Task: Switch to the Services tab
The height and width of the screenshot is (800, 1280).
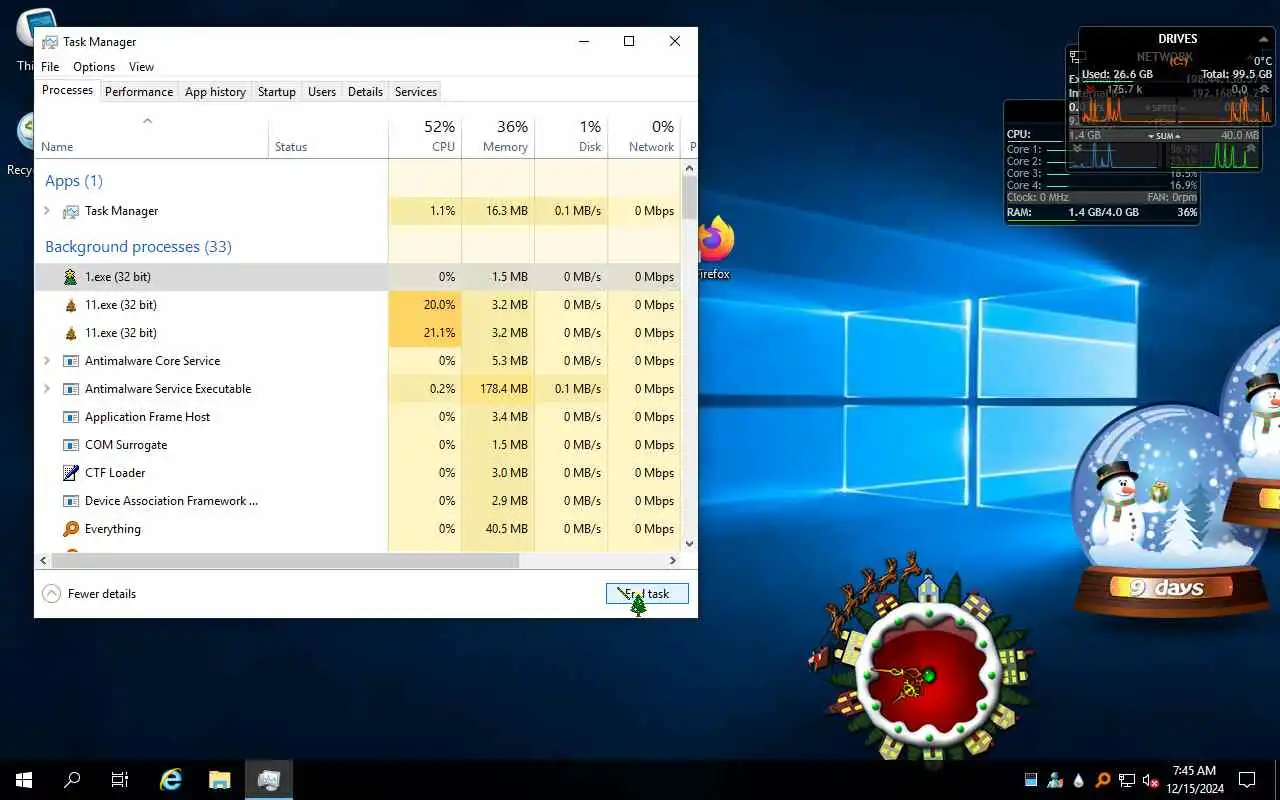Action: click(x=416, y=91)
